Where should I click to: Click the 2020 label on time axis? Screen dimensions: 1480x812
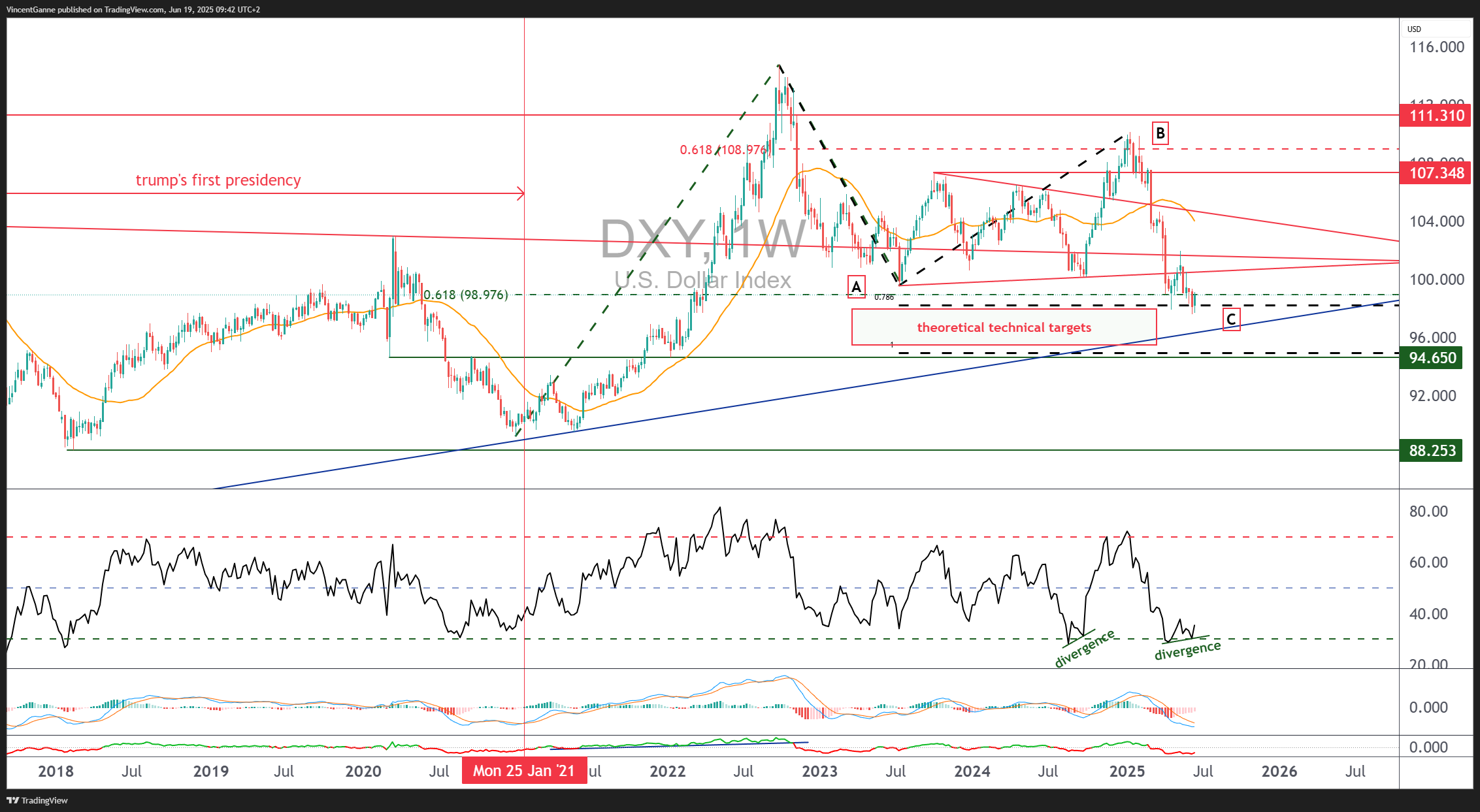pyautogui.click(x=363, y=771)
